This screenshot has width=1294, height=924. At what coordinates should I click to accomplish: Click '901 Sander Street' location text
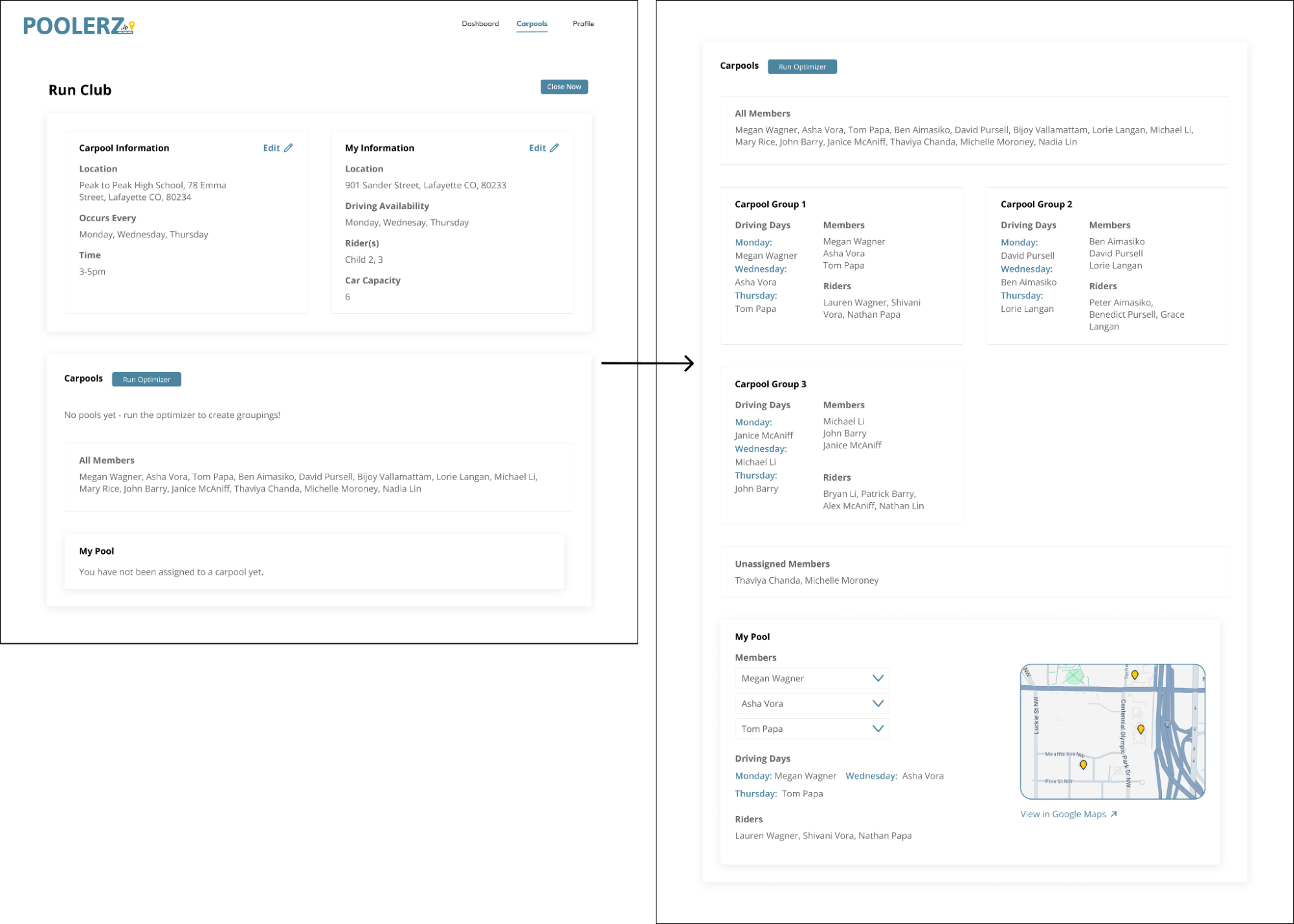(425, 186)
